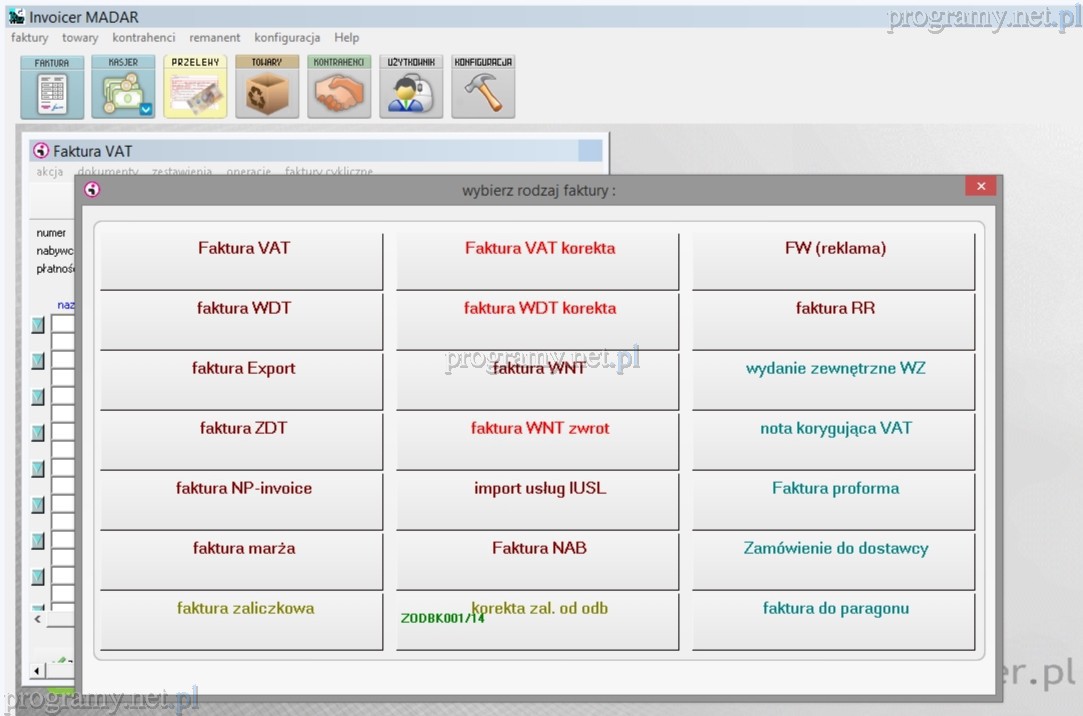Open the Konfiguracja hammer icon
The image size is (1083, 716).
[483, 88]
